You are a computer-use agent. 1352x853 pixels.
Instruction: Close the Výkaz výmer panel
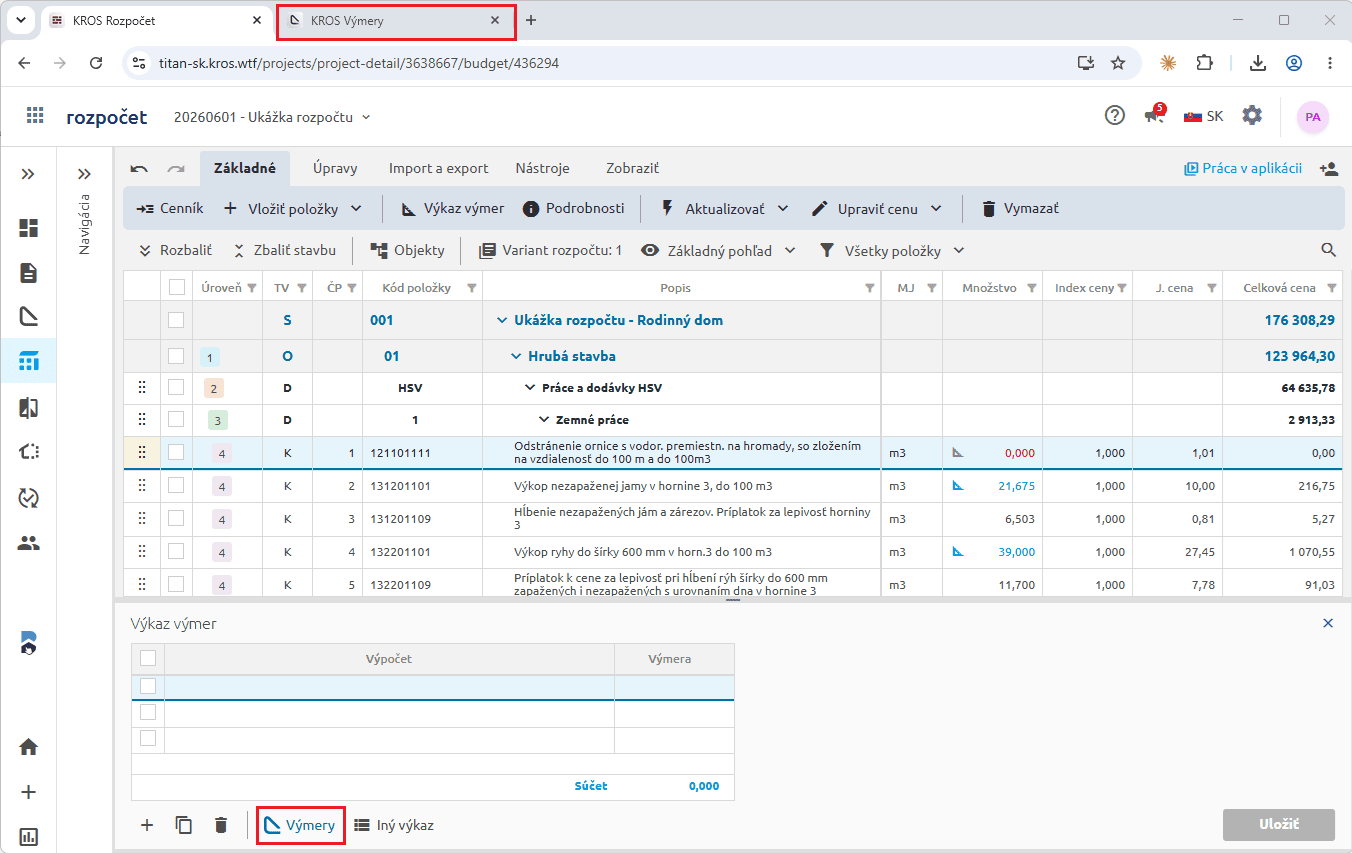(x=1328, y=623)
